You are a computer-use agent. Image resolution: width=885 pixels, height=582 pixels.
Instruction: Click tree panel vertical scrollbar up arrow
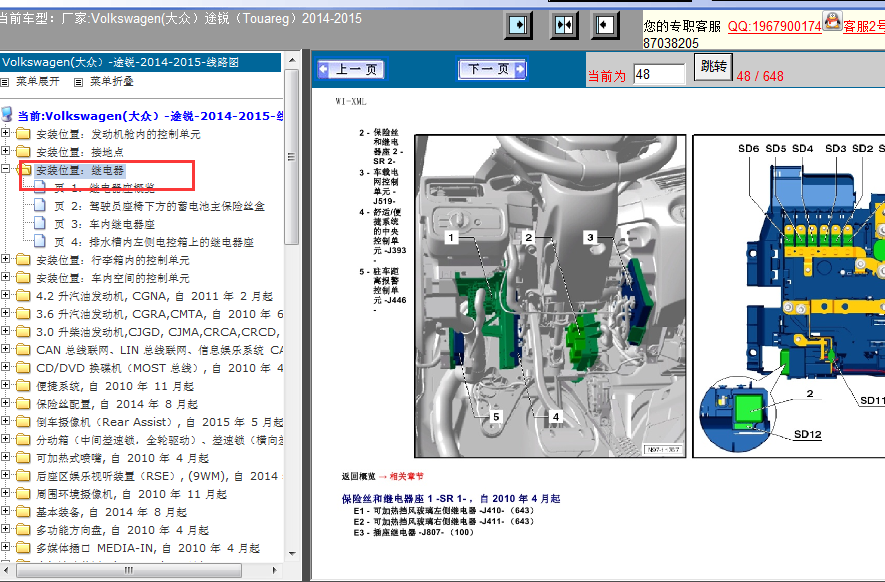point(292,60)
